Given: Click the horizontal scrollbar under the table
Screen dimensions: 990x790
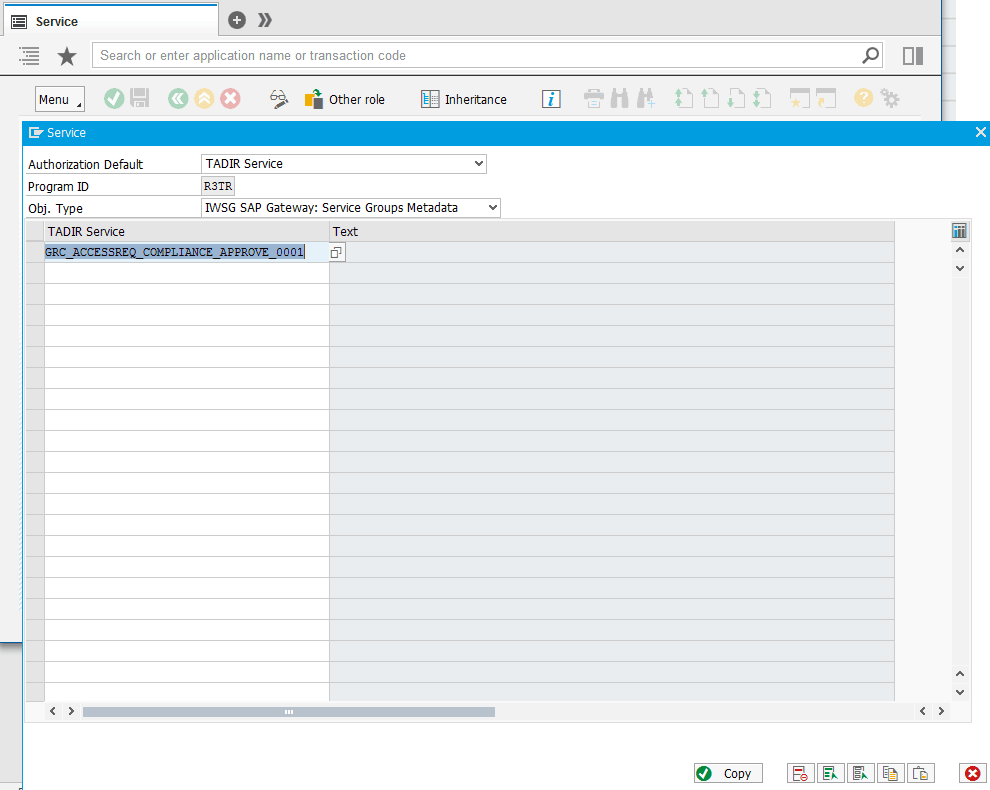Looking at the screenshot, I should tap(288, 711).
